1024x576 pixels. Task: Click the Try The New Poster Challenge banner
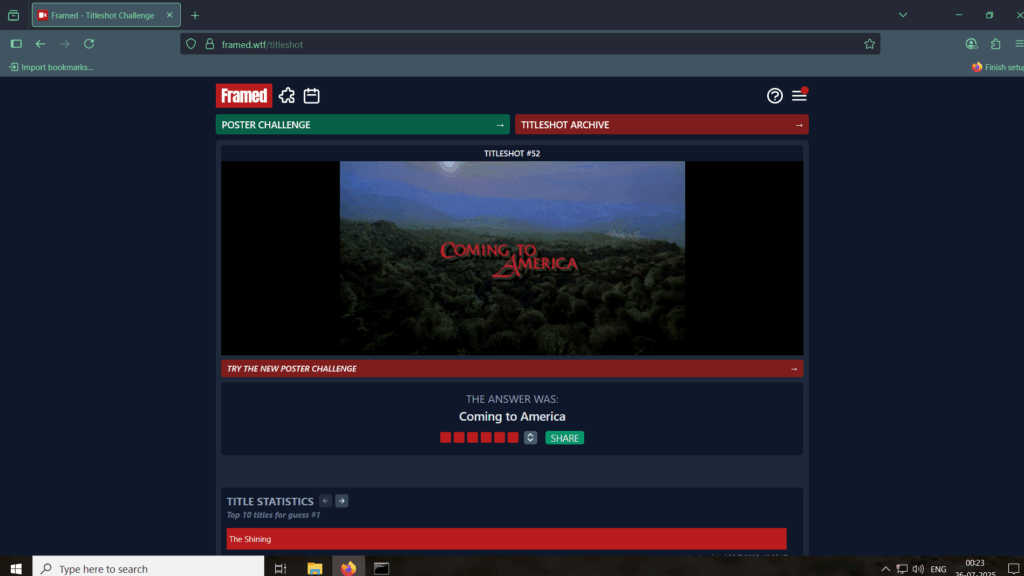pos(512,369)
